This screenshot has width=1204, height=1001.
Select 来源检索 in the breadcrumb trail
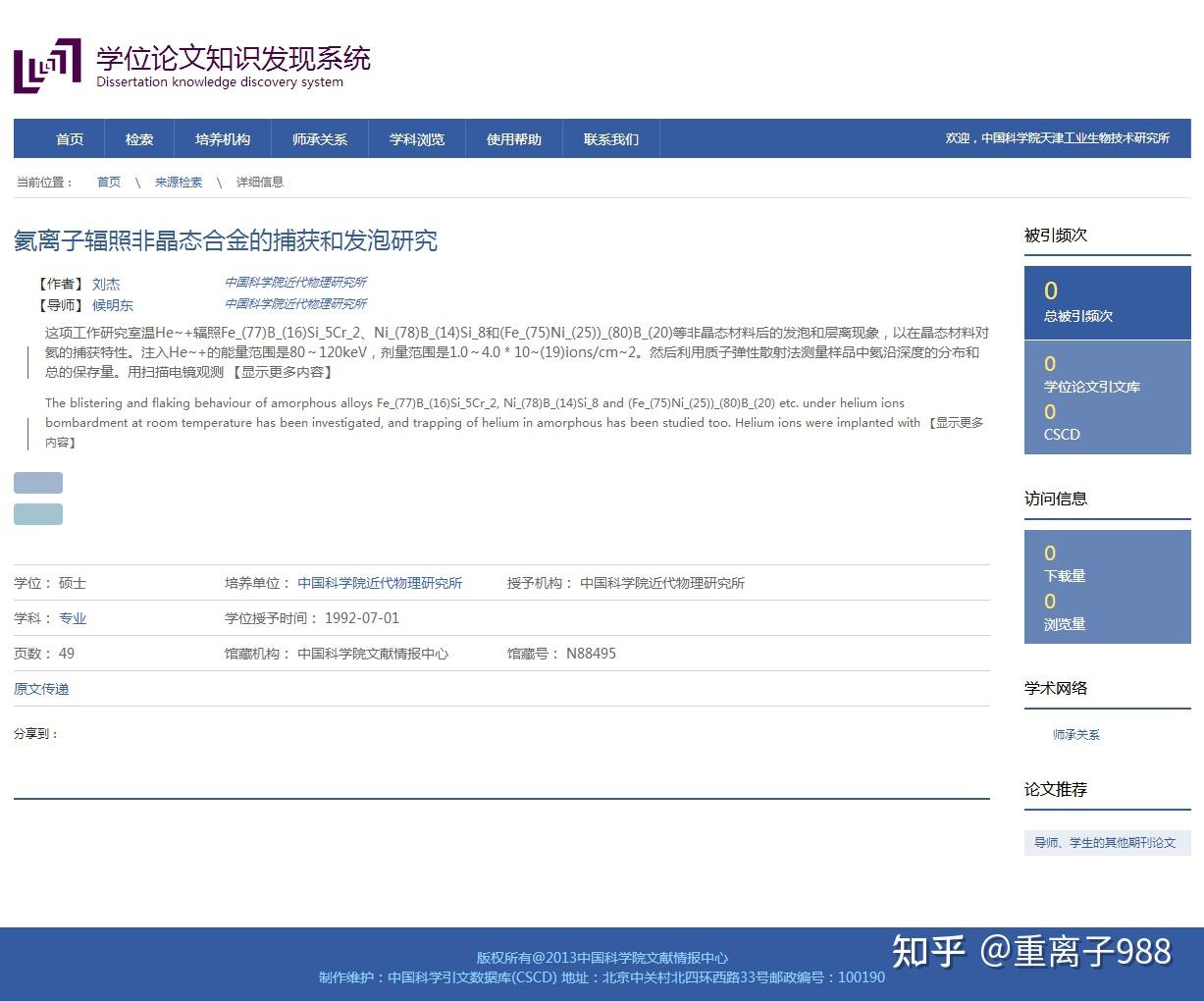tap(178, 182)
